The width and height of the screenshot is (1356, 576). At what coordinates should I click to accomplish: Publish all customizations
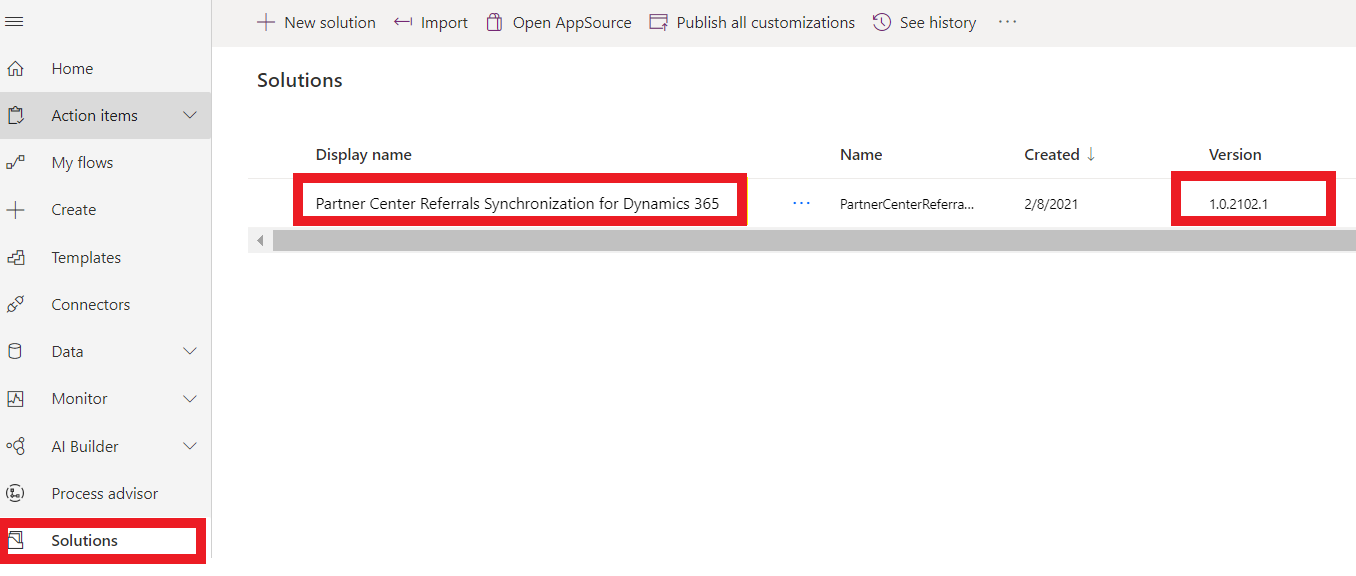(752, 23)
